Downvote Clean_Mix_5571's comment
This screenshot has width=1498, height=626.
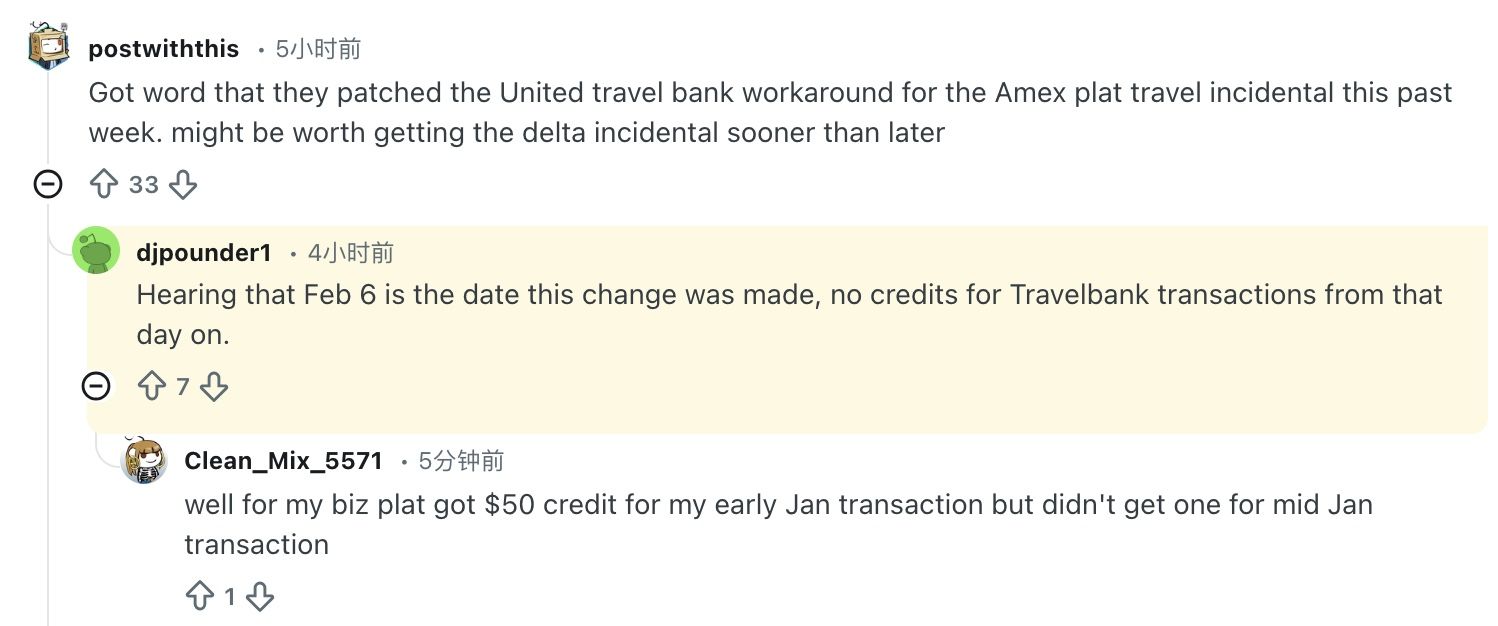pos(260,597)
